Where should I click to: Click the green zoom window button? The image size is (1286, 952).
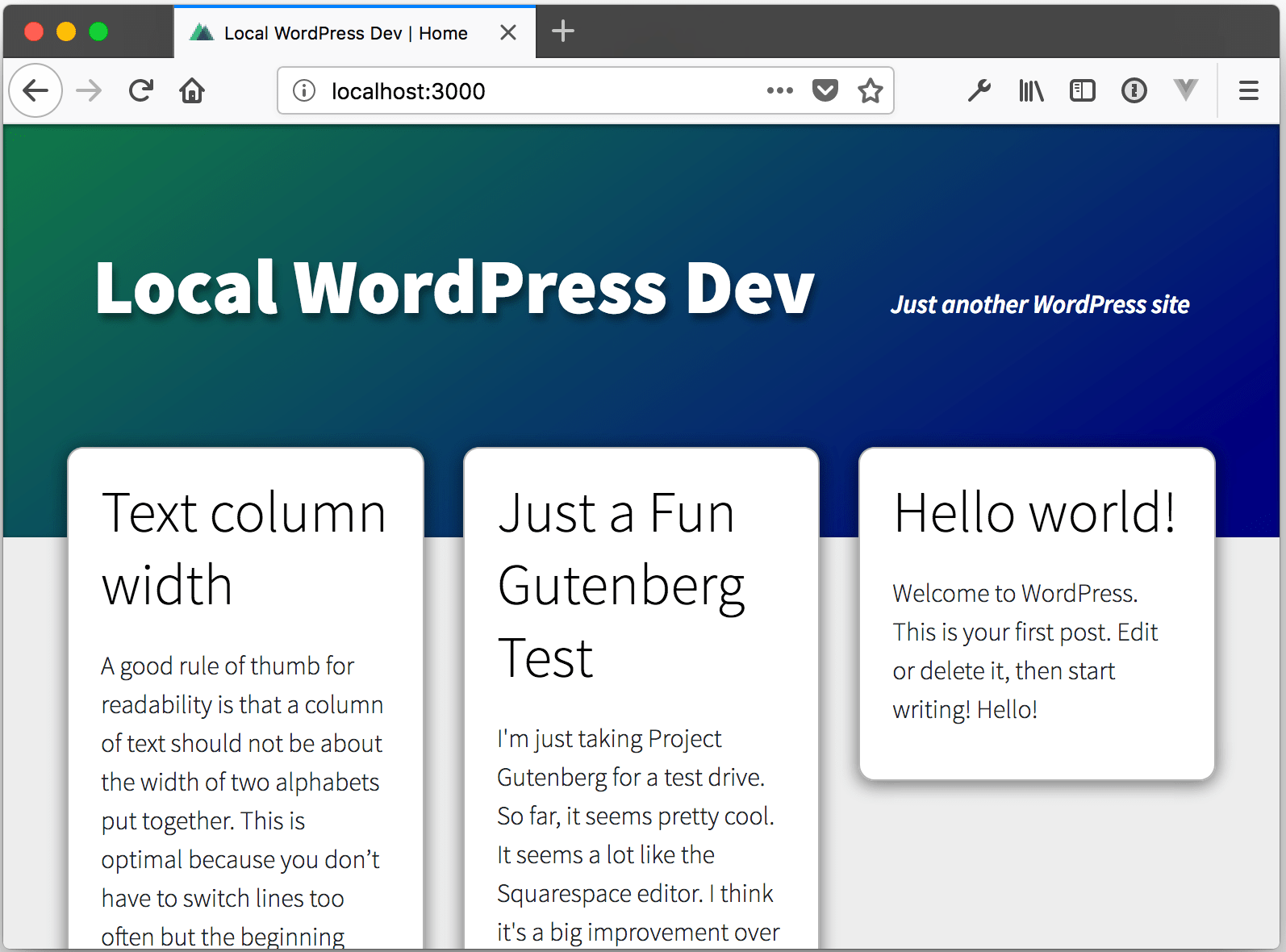pos(98,31)
